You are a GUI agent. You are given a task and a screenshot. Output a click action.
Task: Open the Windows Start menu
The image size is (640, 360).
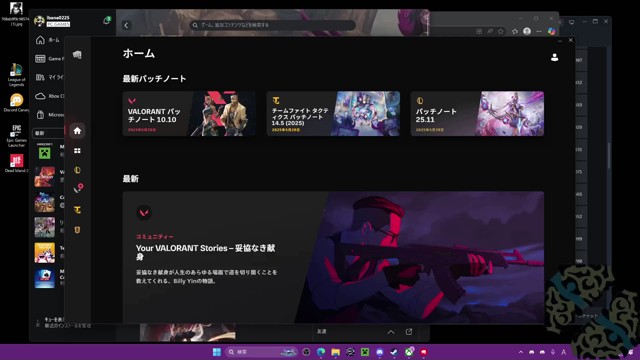pos(217,352)
